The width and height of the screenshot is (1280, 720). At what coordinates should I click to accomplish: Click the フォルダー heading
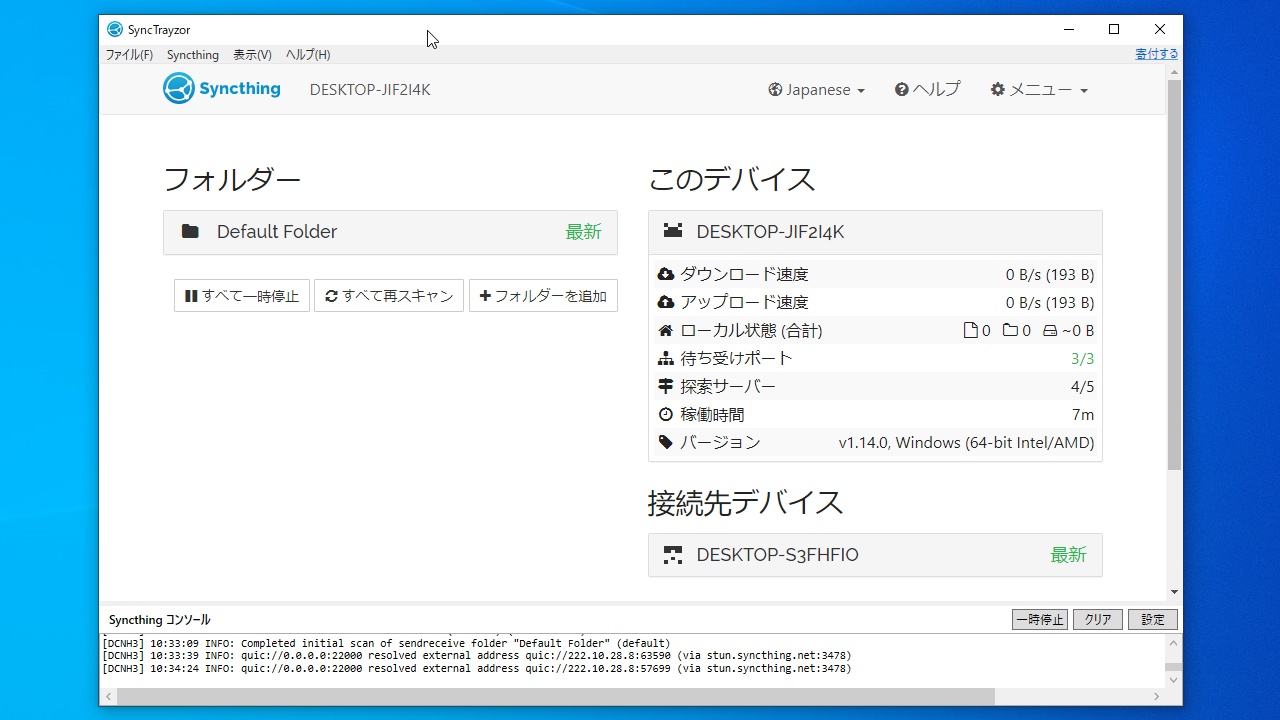point(232,180)
